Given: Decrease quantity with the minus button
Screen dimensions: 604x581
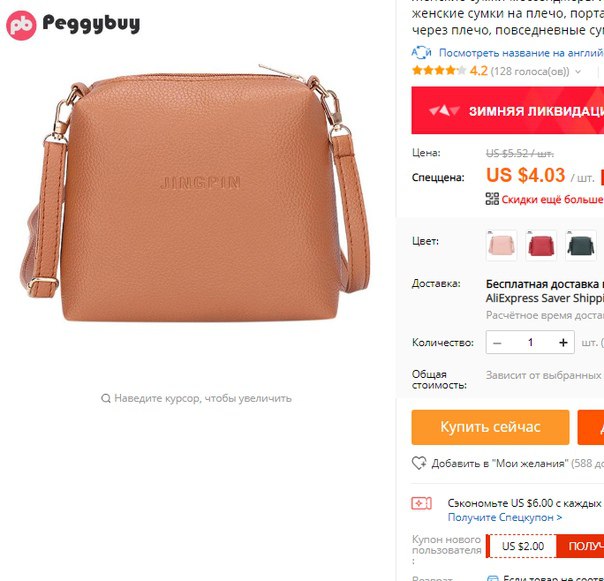Looking at the screenshot, I should pos(497,342).
